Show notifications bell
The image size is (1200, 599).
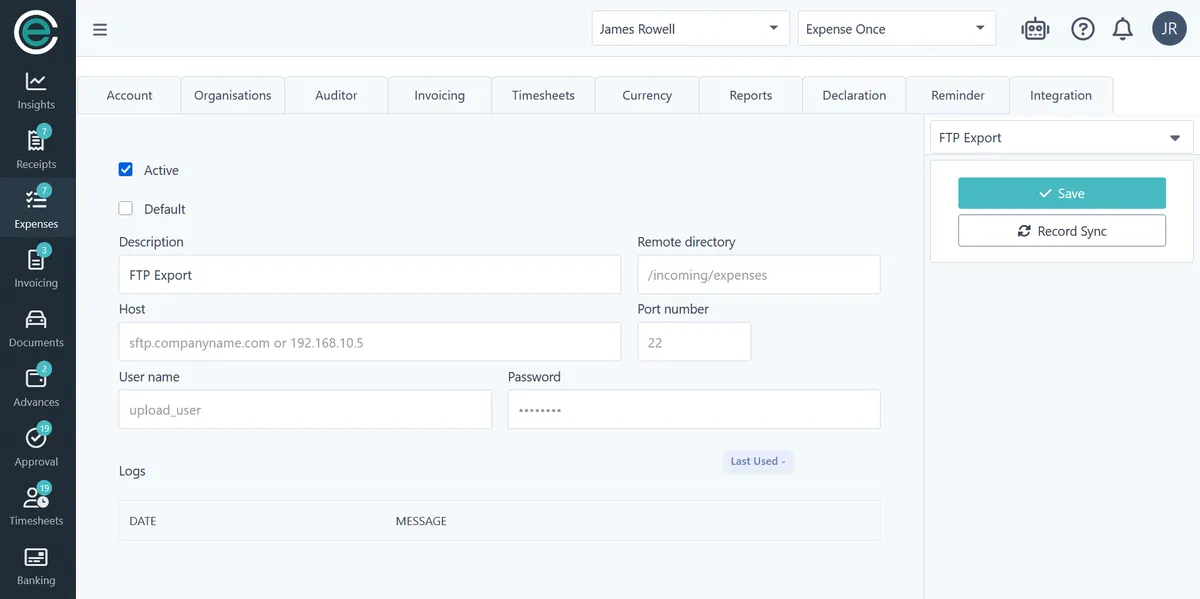coord(1123,29)
